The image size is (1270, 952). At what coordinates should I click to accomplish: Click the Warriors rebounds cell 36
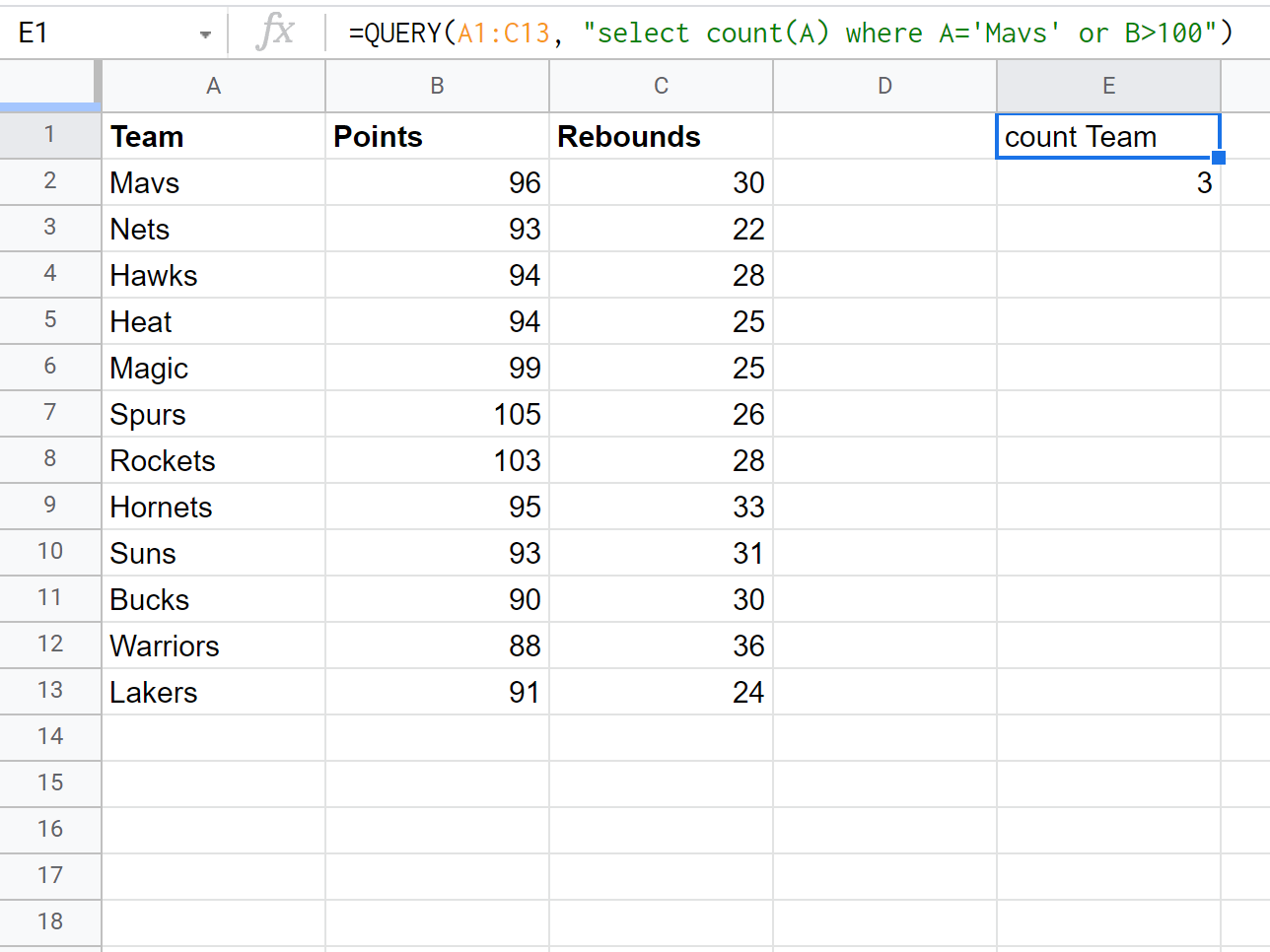(661, 646)
